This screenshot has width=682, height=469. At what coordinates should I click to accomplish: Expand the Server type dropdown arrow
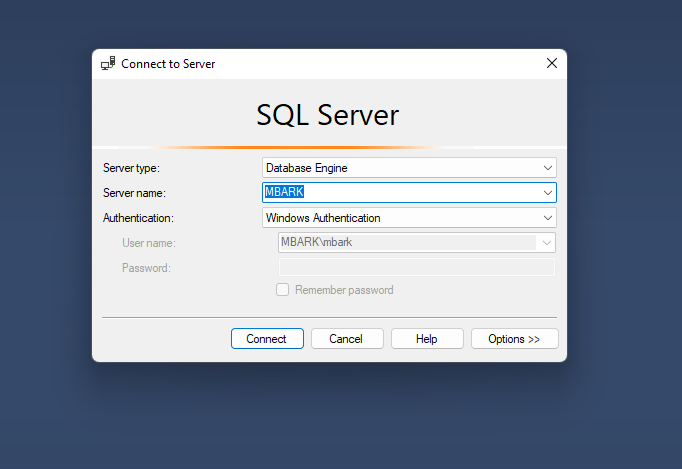coord(547,168)
